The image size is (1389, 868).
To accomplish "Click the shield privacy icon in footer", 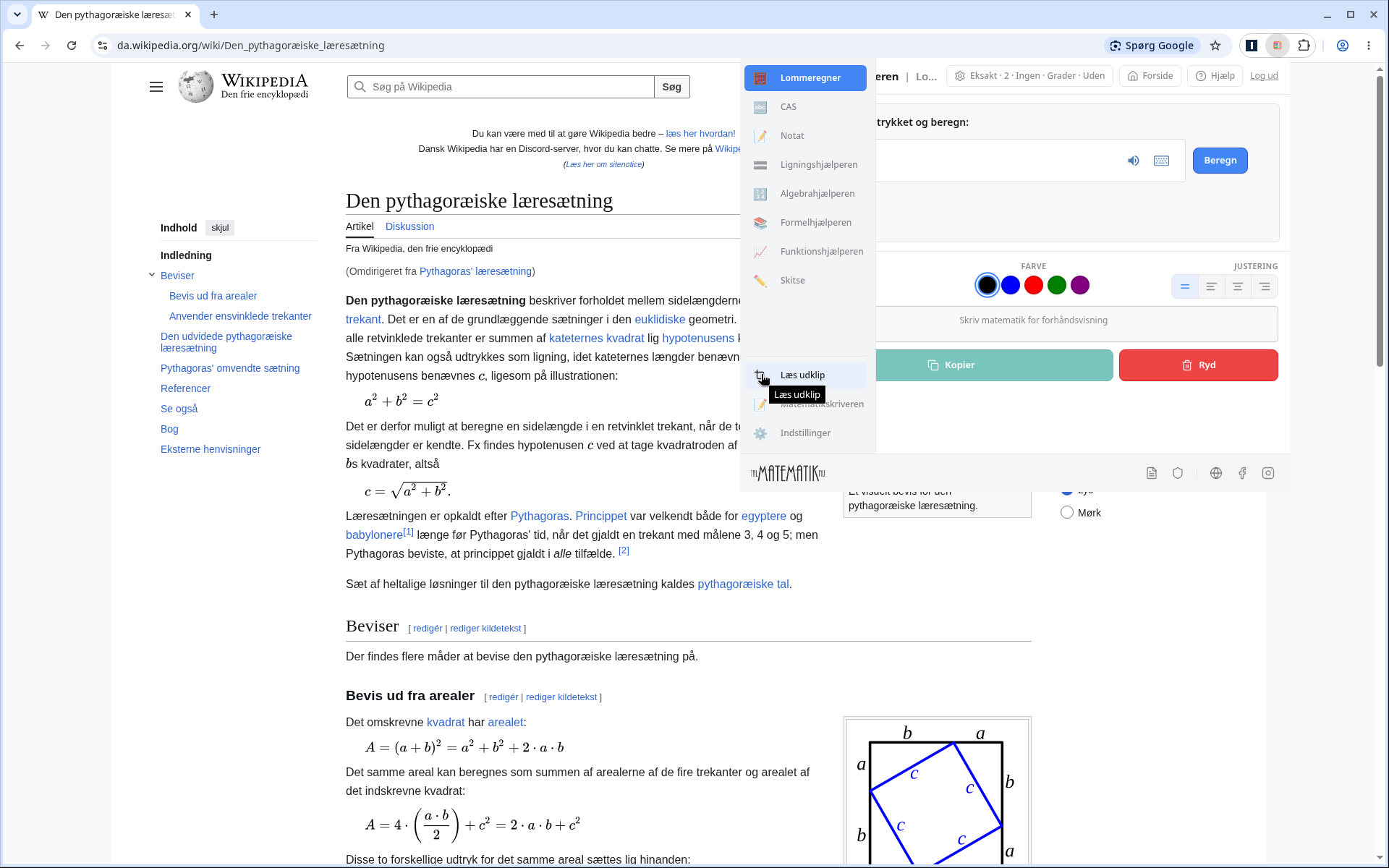I will (1178, 473).
